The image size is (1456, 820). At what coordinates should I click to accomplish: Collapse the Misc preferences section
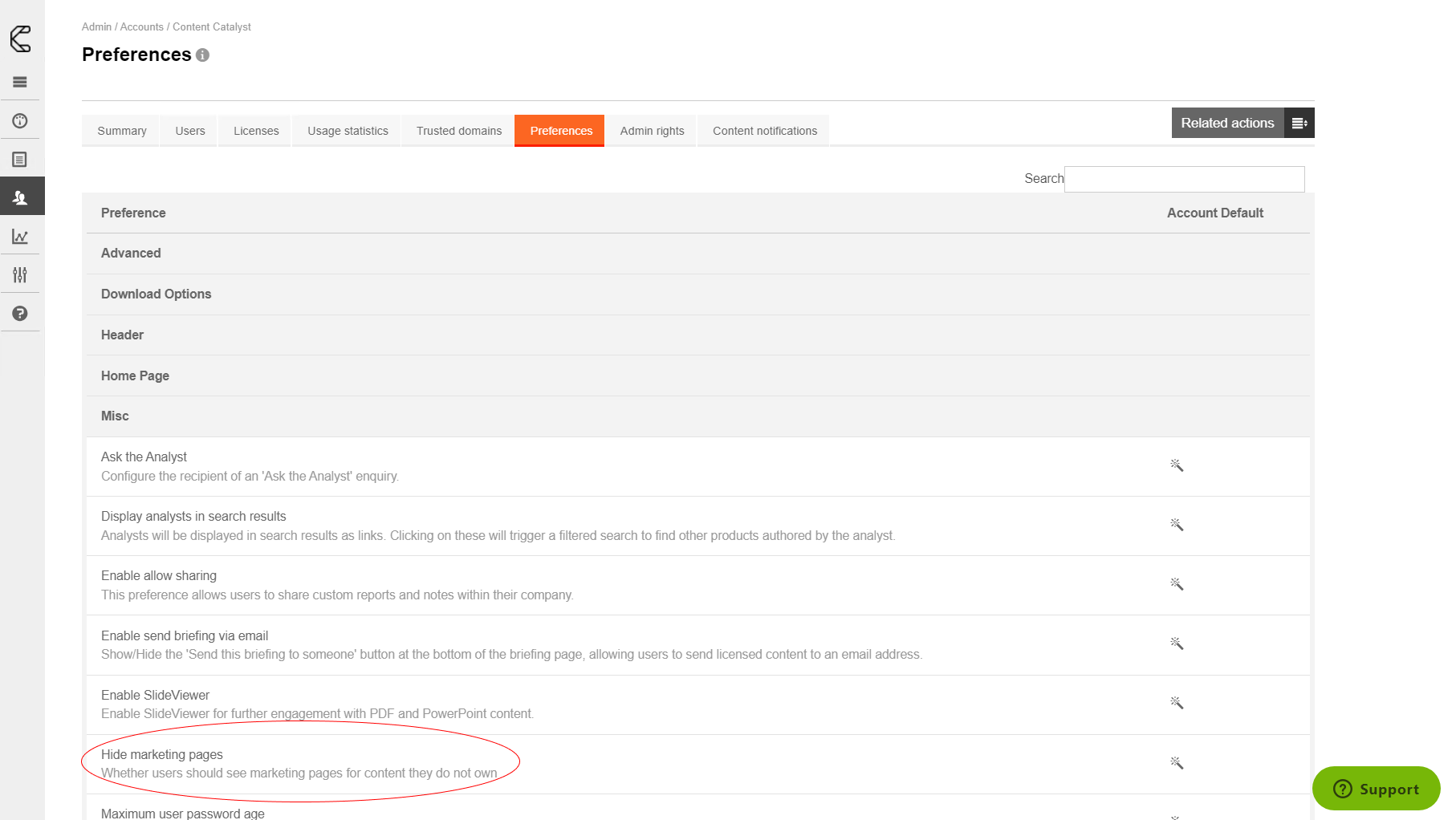115,416
